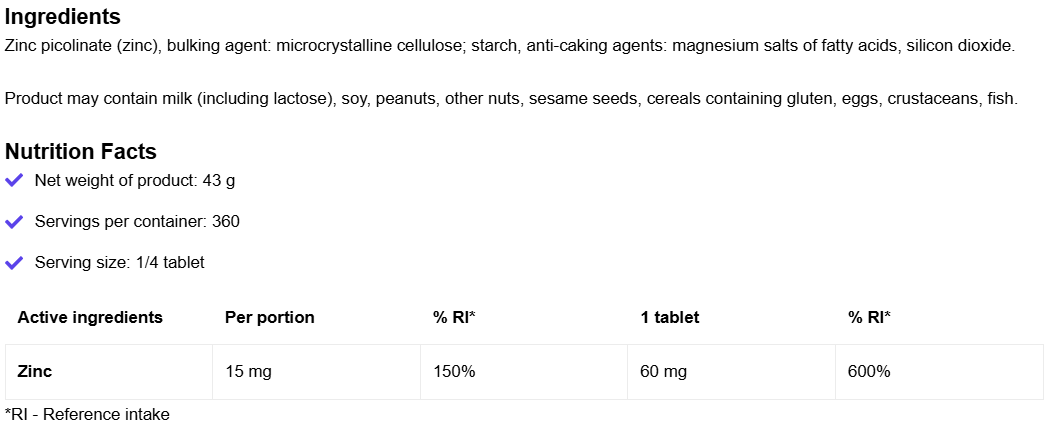Click the Ingredients heading
The width and height of the screenshot is (1052, 431).
coord(63,17)
